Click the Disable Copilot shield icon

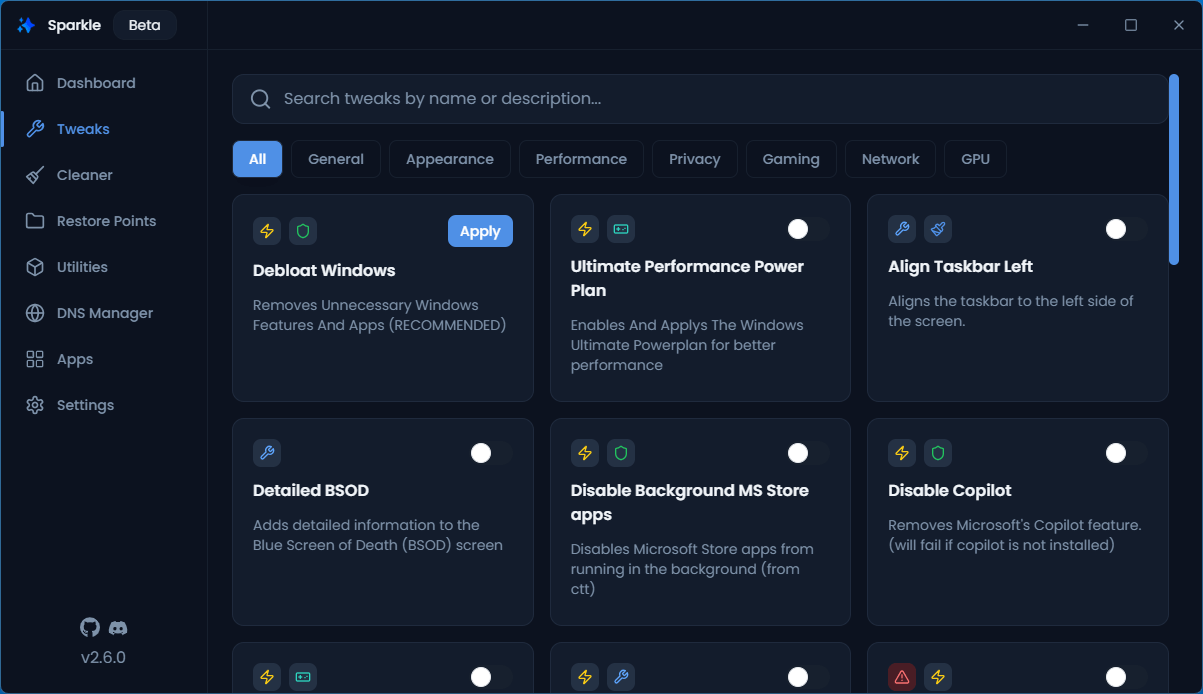click(x=938, y=453)
